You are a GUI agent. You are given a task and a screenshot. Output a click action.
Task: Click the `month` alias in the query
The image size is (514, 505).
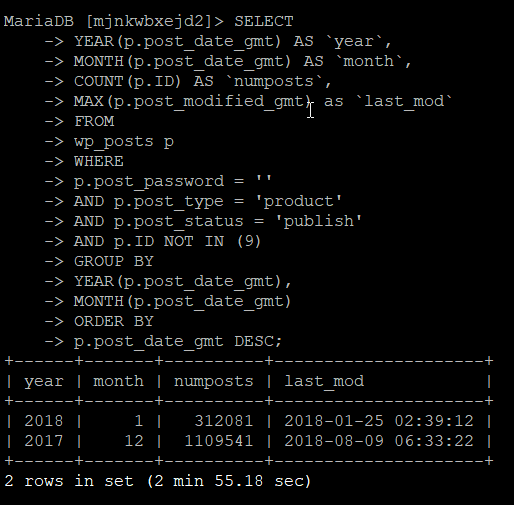click(369, 62)
